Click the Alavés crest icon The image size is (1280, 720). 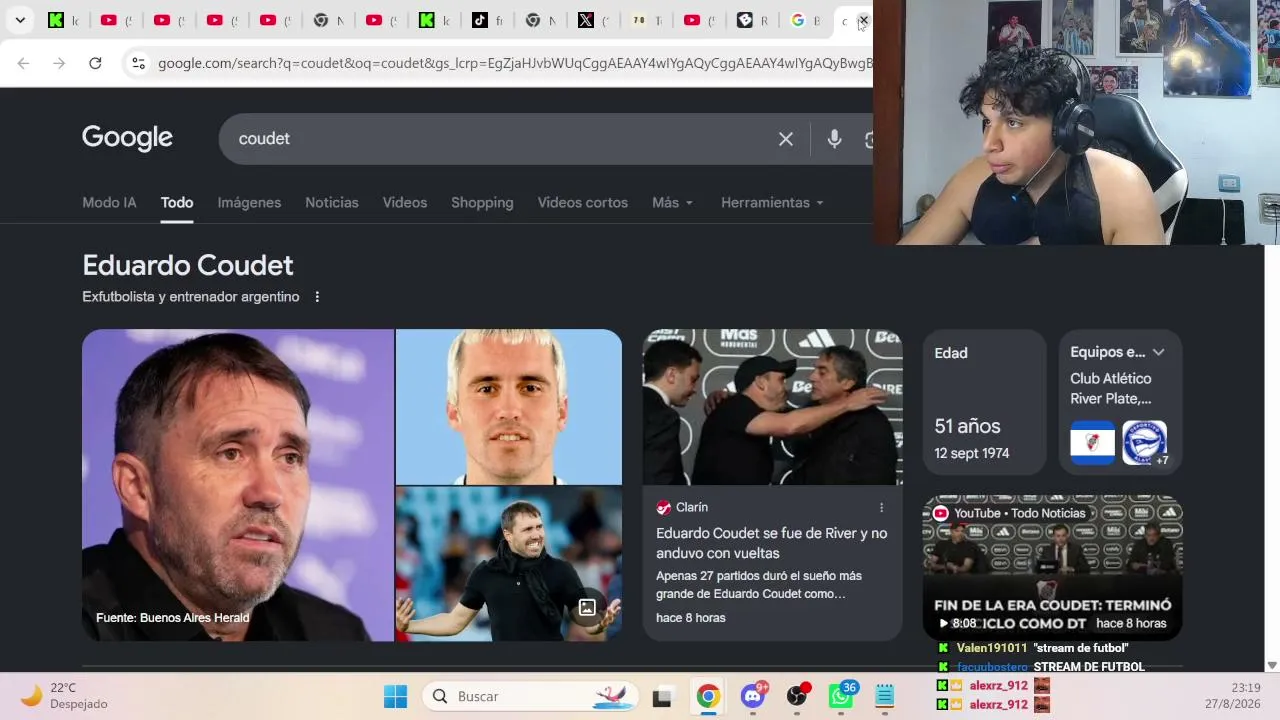pos(1144,443)
